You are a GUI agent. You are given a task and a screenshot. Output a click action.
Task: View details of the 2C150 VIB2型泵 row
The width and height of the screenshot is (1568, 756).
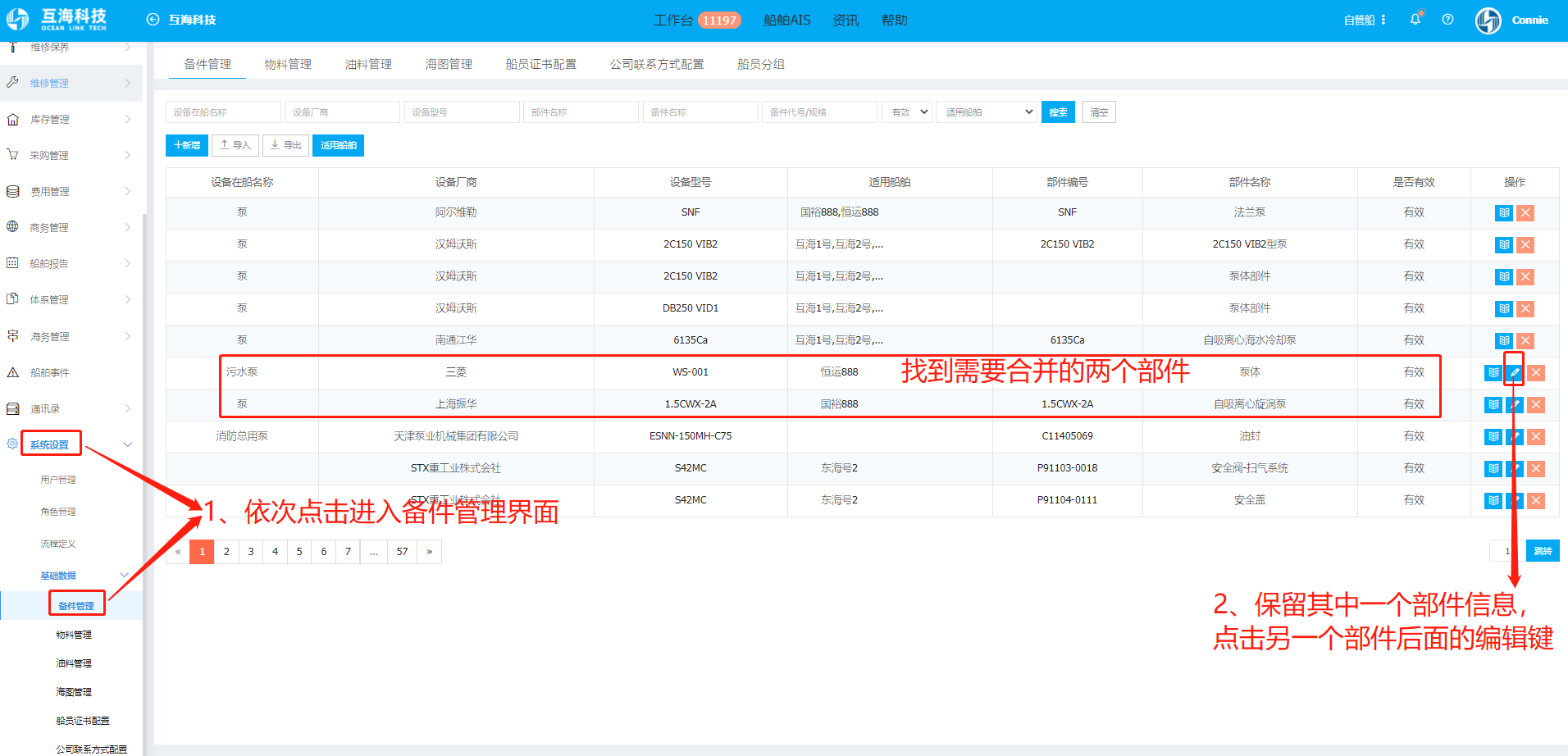(1504, 245)
